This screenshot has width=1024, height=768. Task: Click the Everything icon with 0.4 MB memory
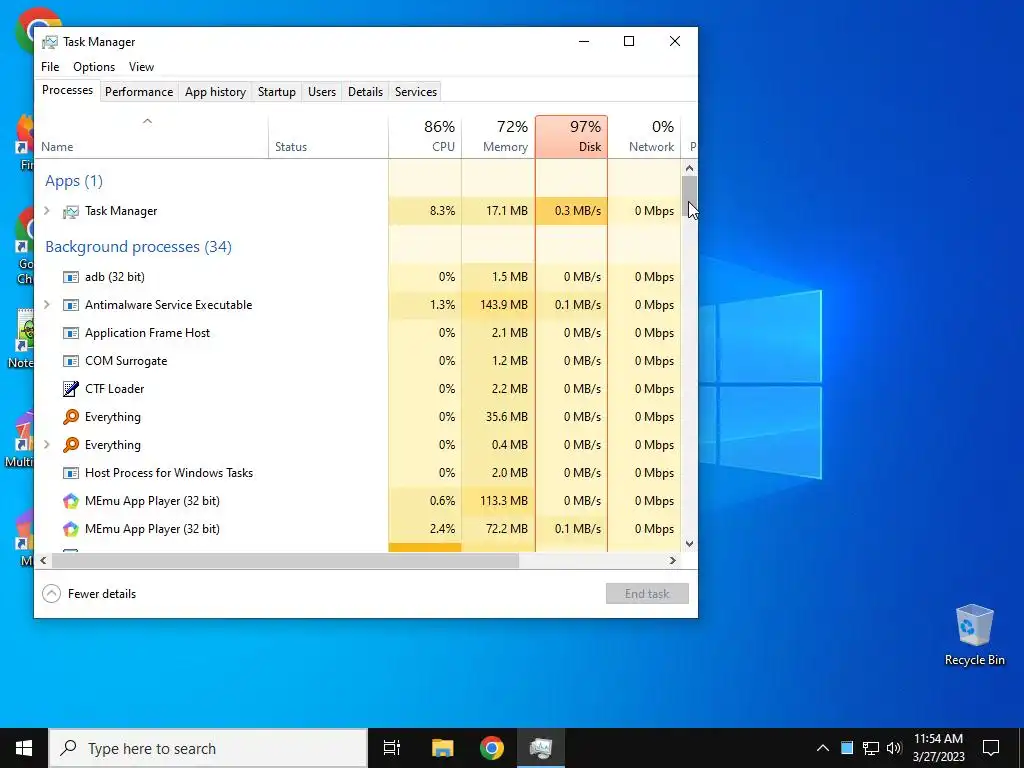pyautogui.click(x=71, y=445)
